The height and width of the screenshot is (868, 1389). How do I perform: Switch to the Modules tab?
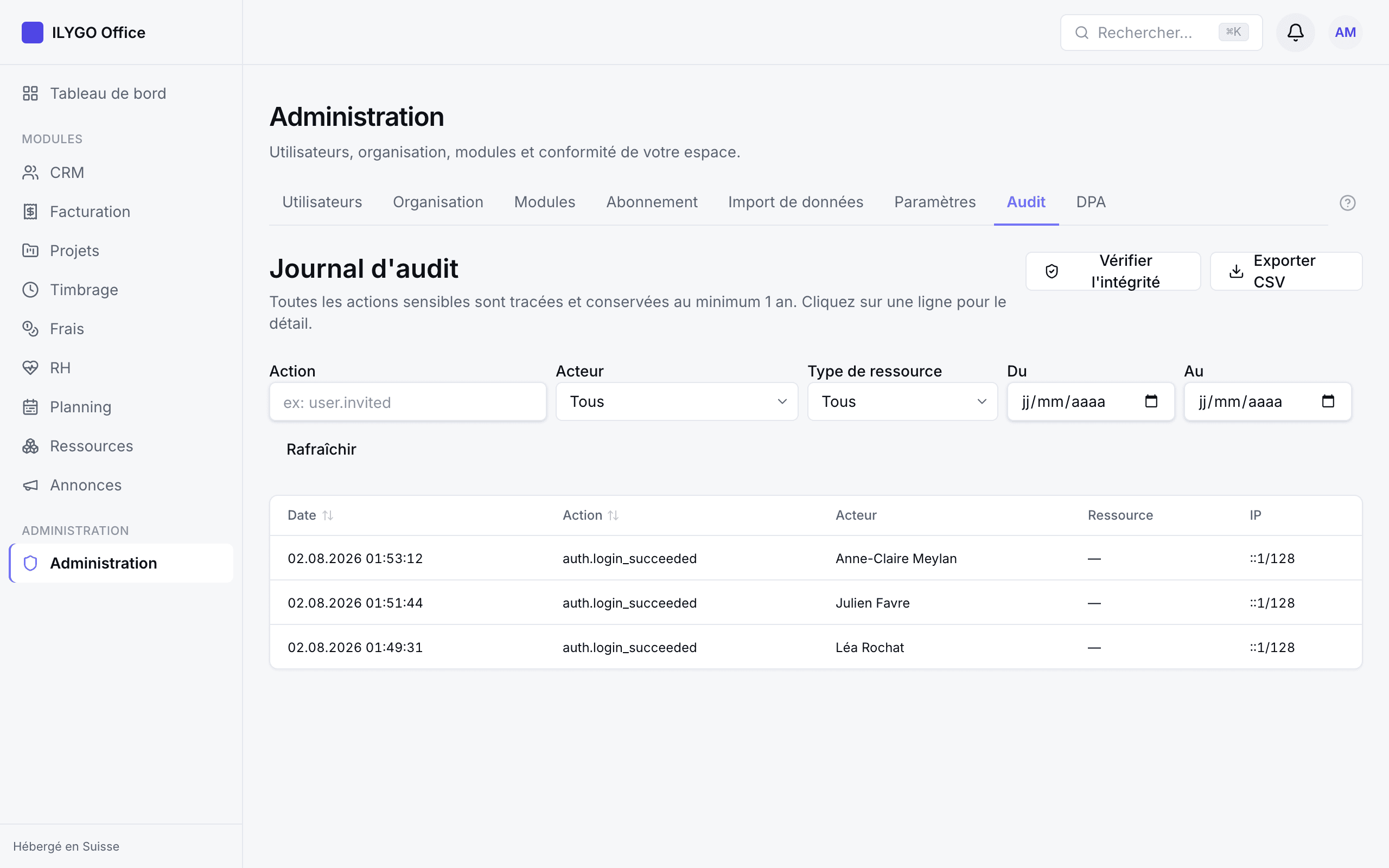(545, 202)
